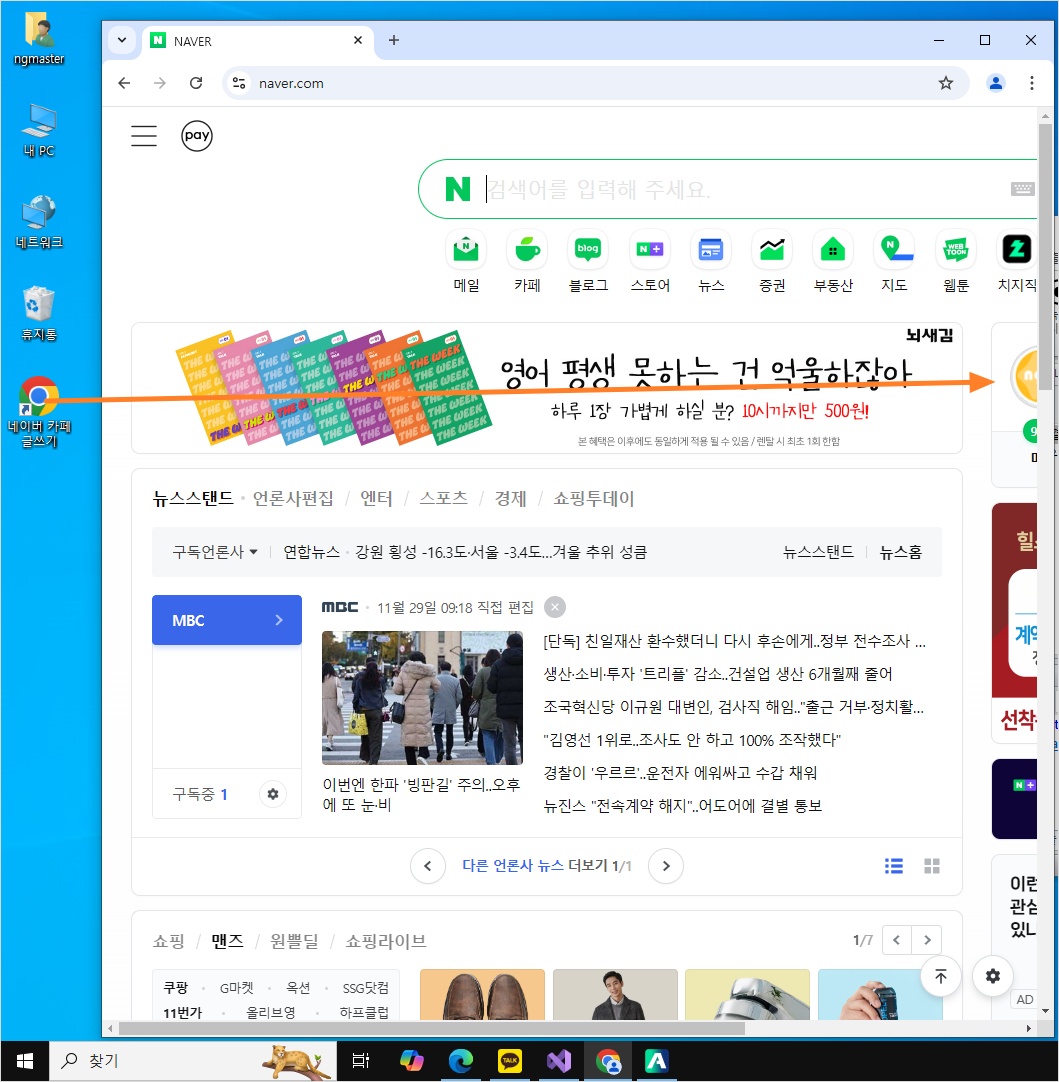This screenshot has height=1082, width=1059.
Task: Switch to the 쇼핑 tab
Action: pyautogui.click(x=168, y=941)
